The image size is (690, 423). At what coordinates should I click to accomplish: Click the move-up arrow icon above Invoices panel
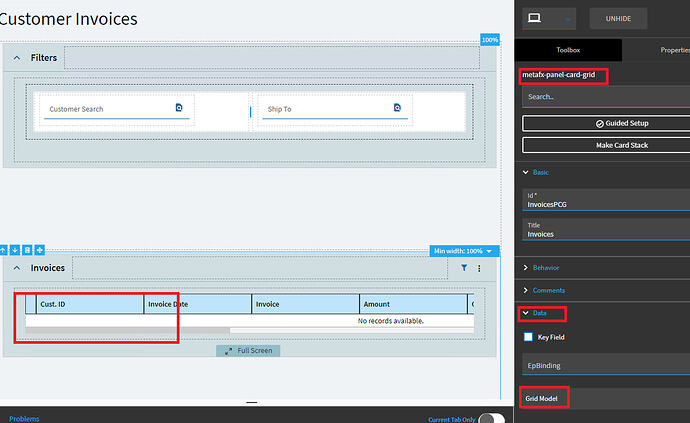tap(3, 250)
